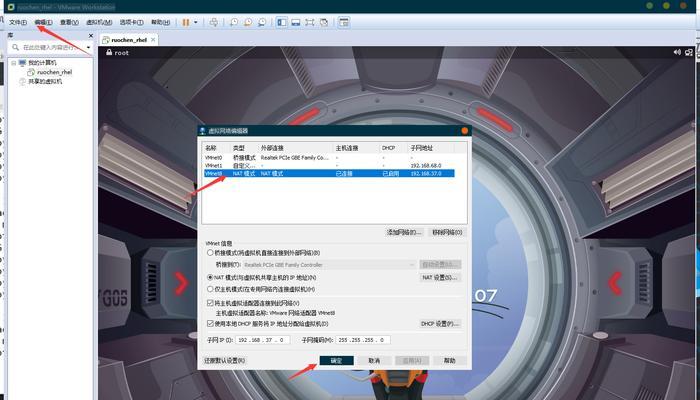Click the volume speaker icon in guest
700x400 pixels.
coord(677,52)
